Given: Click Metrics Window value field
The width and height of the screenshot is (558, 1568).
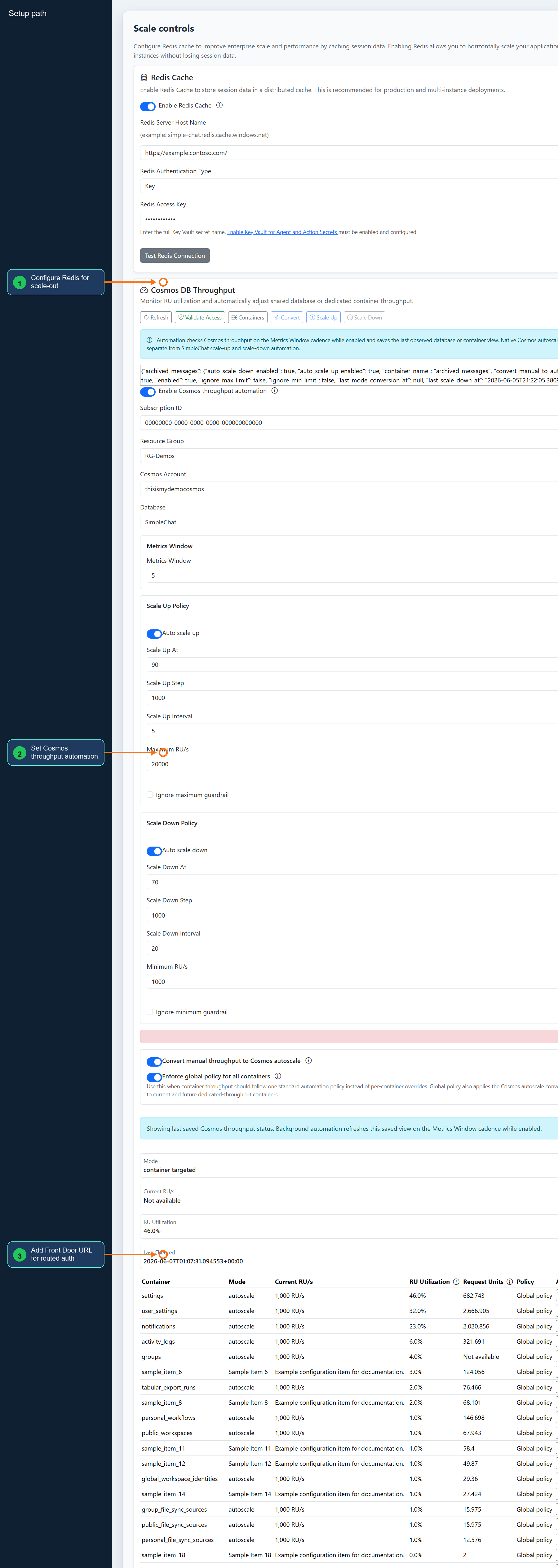Looking at the screenshot, I should pos(352,575).
